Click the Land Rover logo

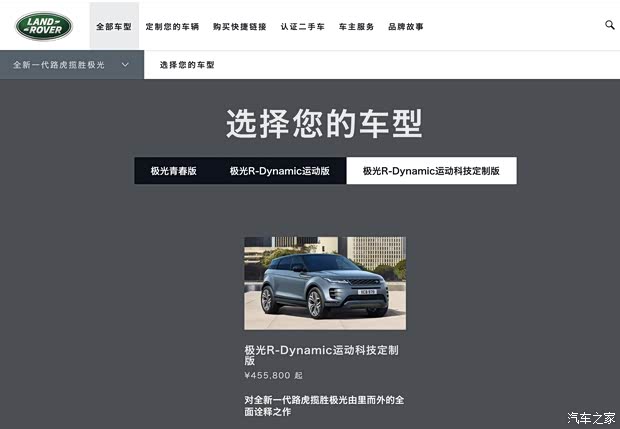[x=44, y=26]
